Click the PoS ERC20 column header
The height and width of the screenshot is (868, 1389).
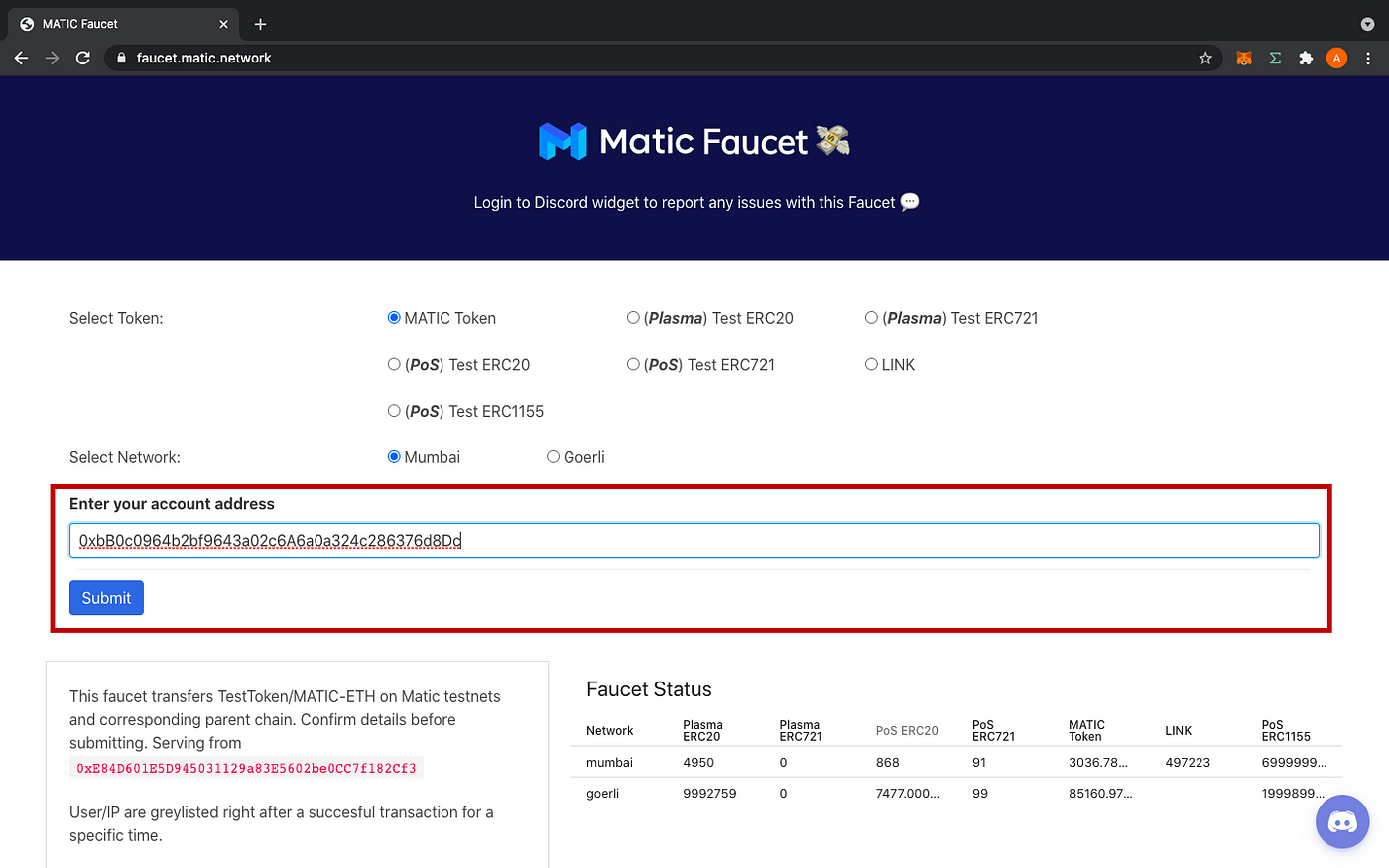[907, 731]
